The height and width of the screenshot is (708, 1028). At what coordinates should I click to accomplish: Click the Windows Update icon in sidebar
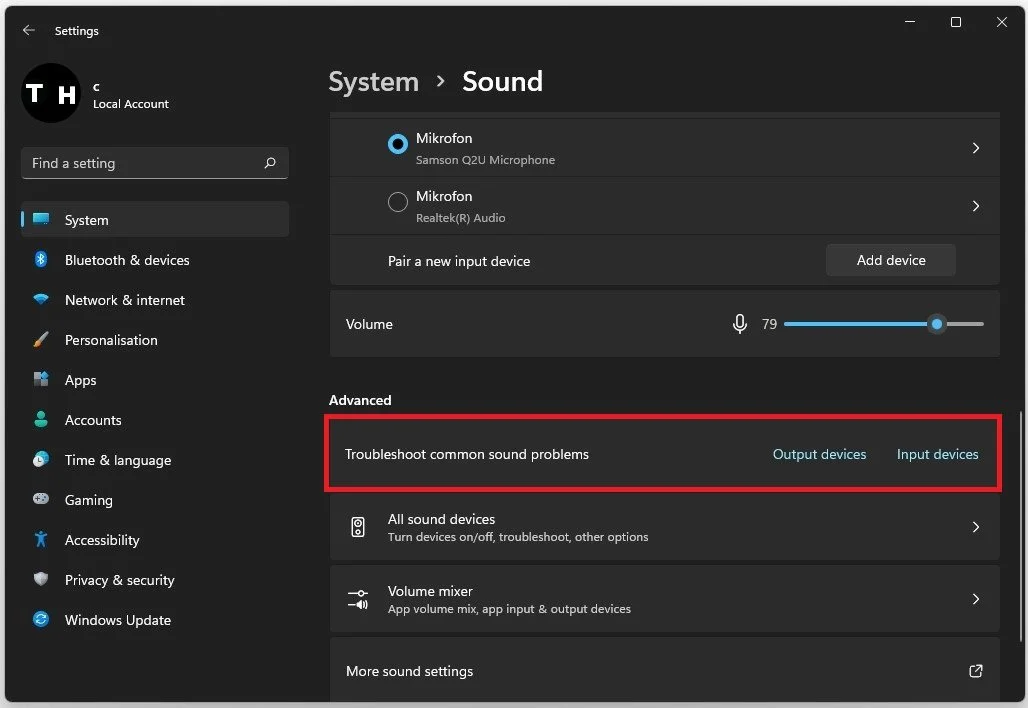(x=41, y=620)
